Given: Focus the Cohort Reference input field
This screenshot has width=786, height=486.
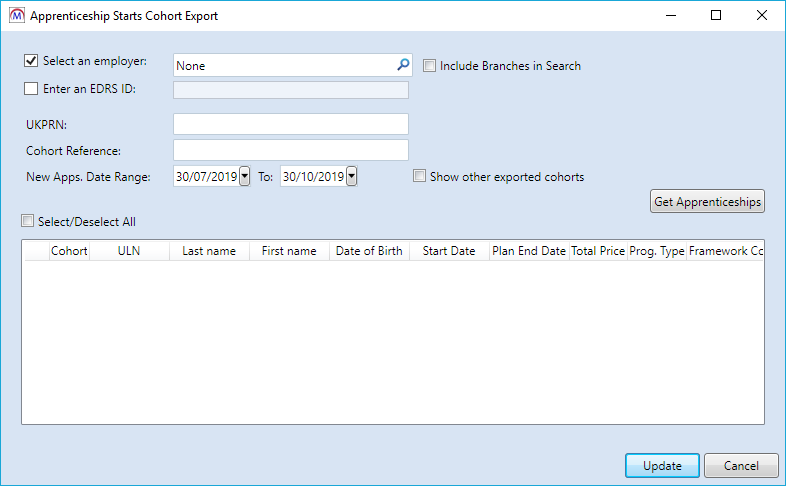Looking at the screenshot, I should 290,150.
